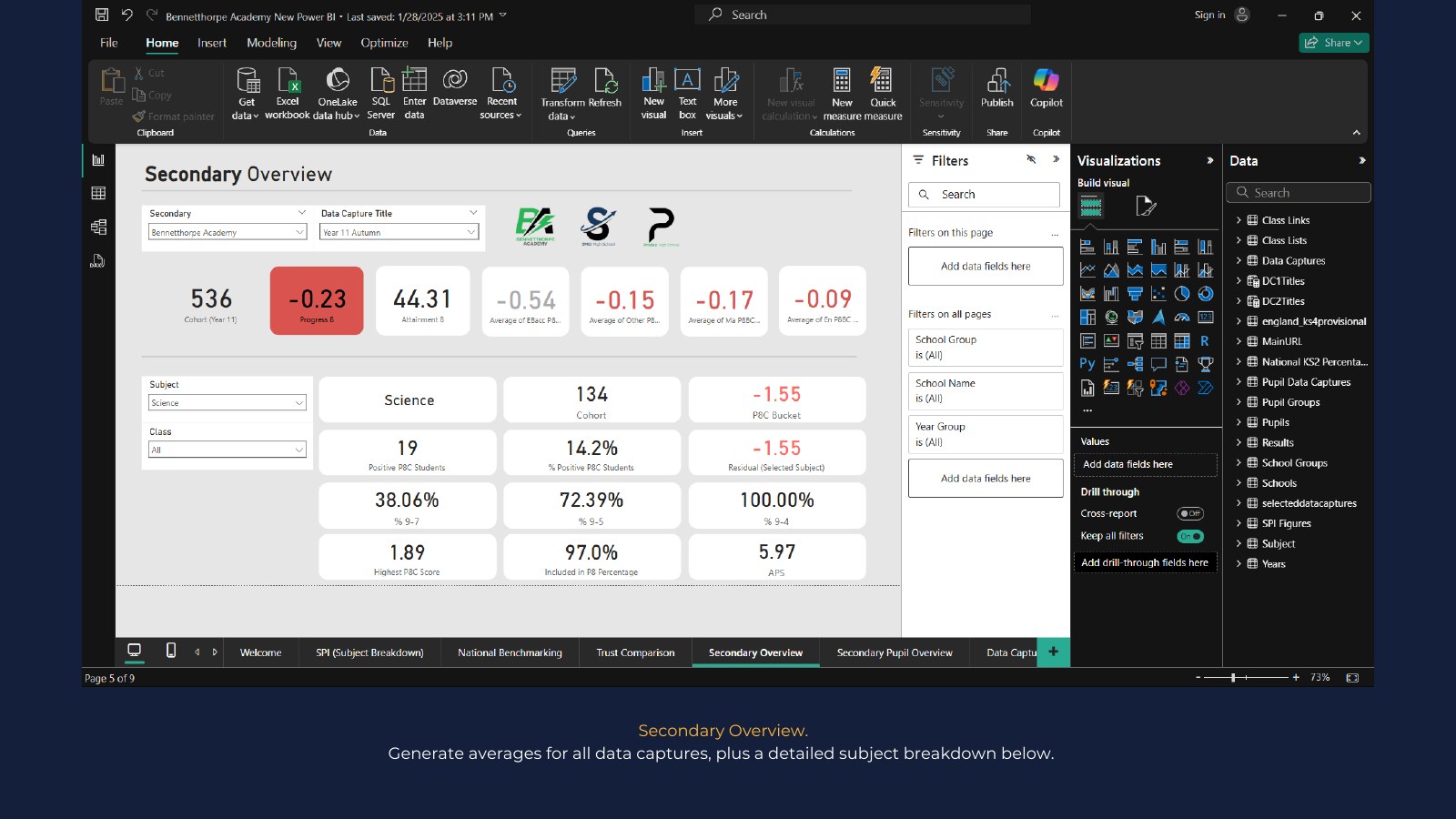Click Sign in
Image resolution: width=1456 pixels, height=819 pixels.
click(x=1209, y=15)
